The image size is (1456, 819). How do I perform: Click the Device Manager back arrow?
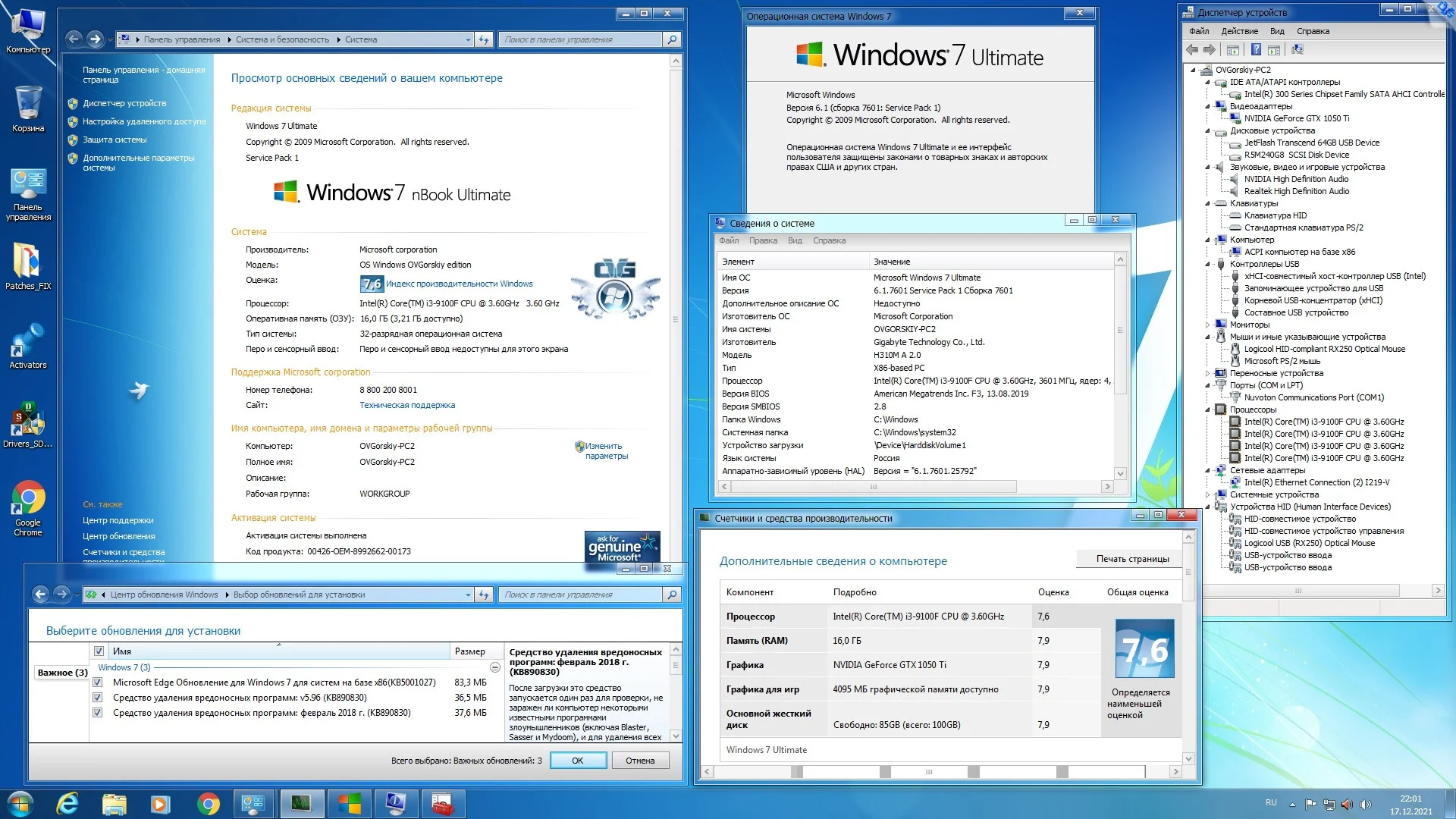click(1192, 50)
